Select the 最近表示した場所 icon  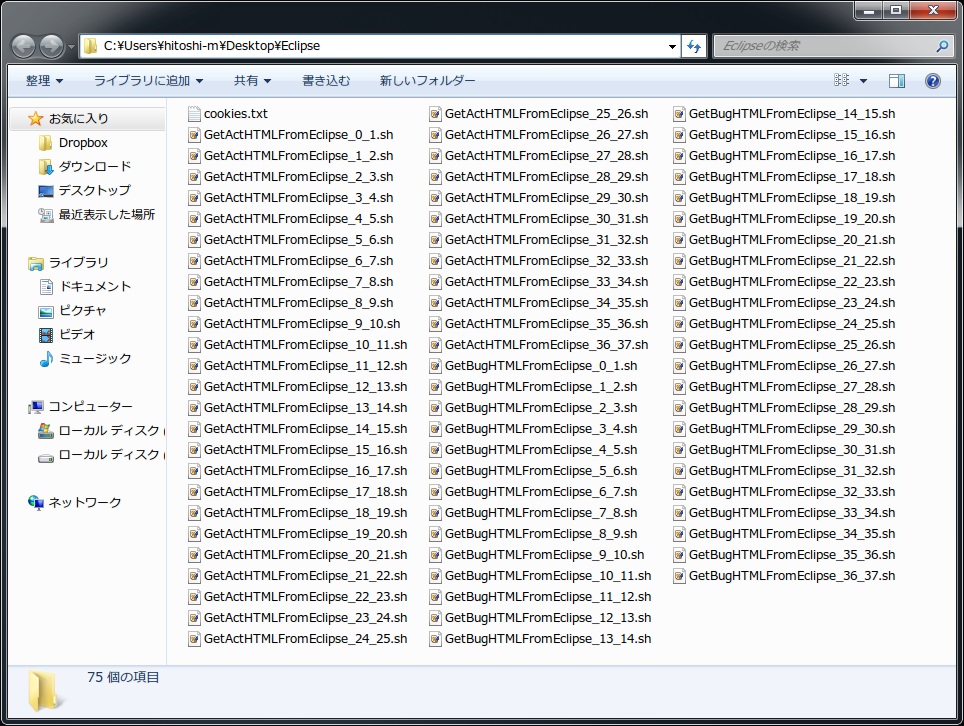pyautogui.click(x=45, y=215)
